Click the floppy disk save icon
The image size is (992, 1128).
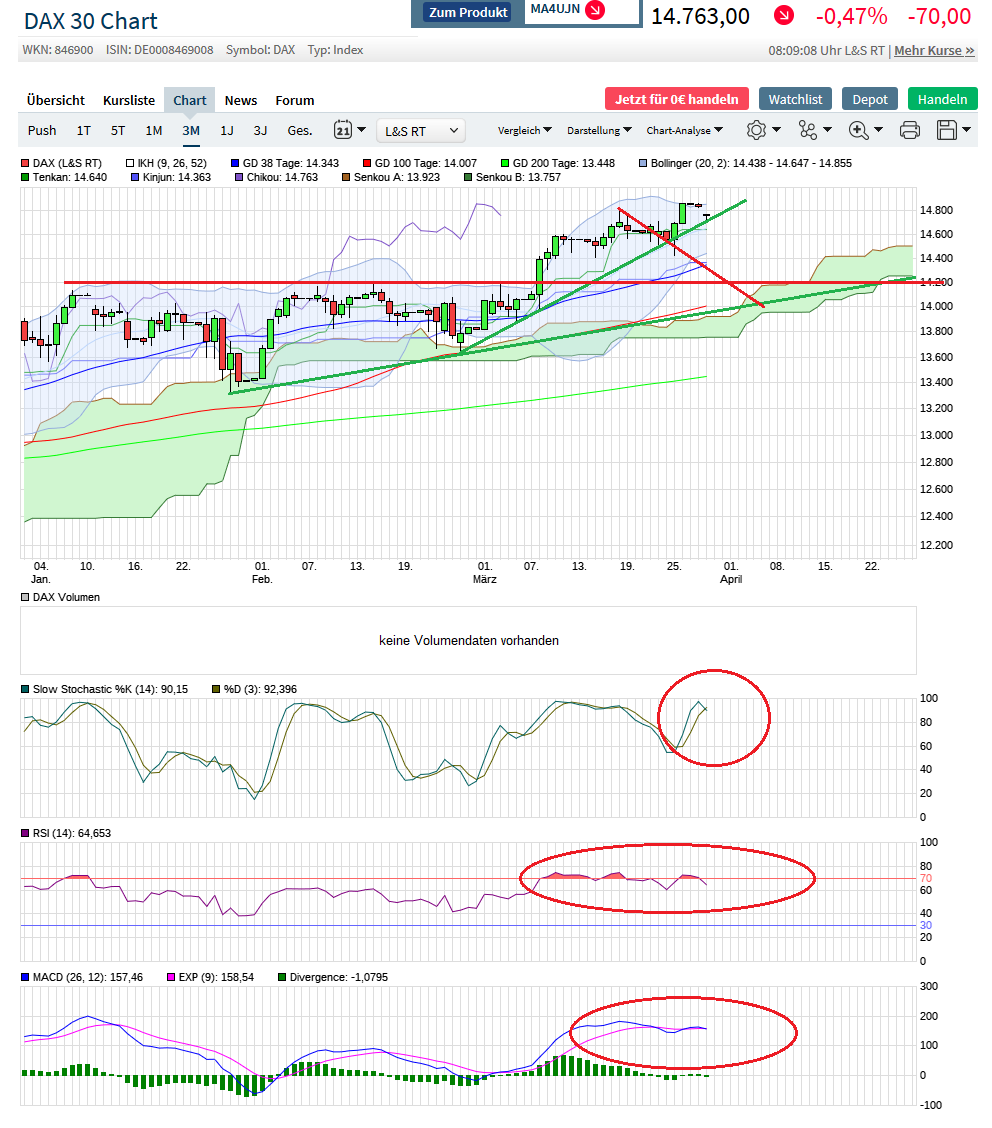(x=947, y=130)
